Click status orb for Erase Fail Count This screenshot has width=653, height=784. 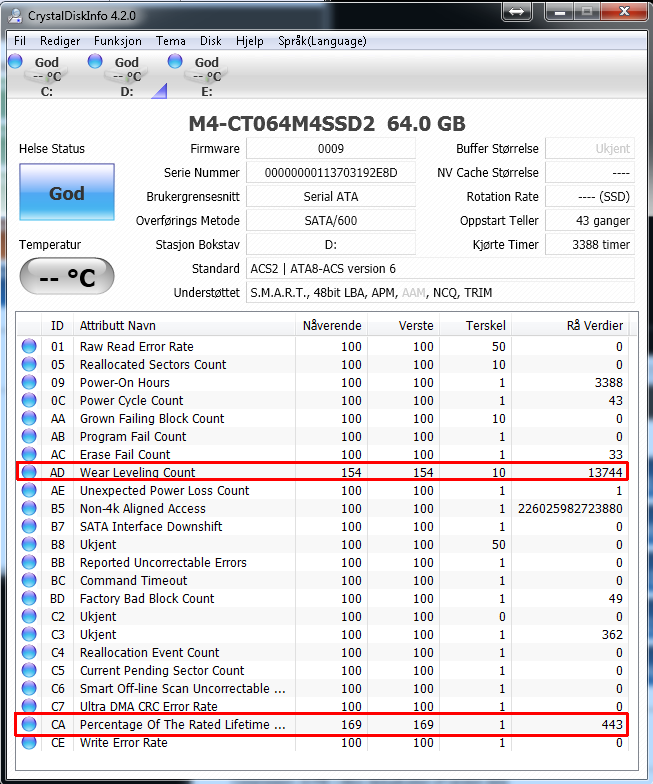(x=29, y=454)
